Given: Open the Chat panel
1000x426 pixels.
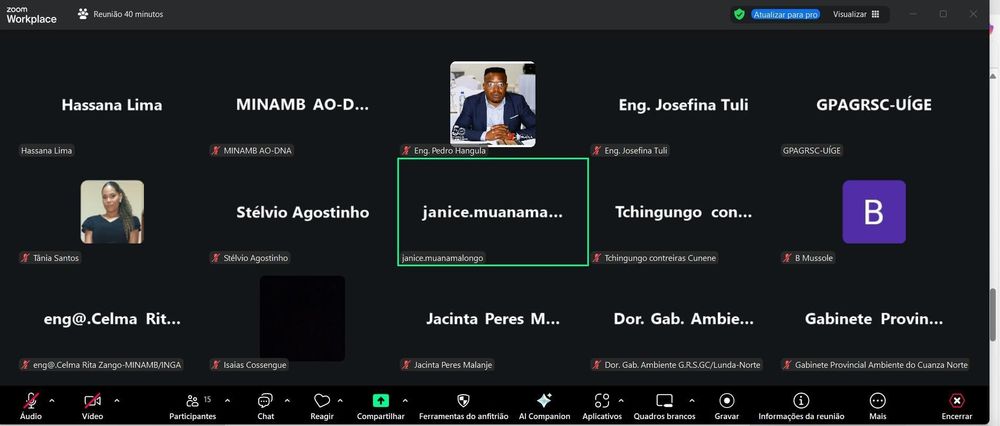Looking at the screenshot, I should (x=265, y=404).
